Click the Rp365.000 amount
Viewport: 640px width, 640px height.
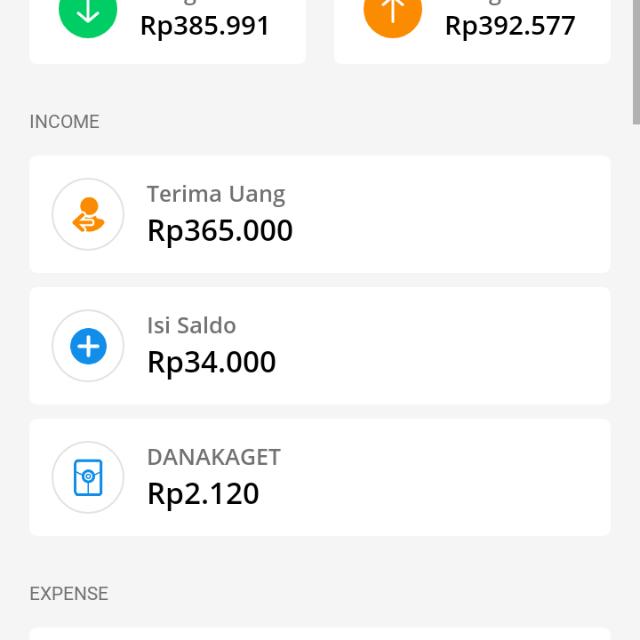click(220, 231)
